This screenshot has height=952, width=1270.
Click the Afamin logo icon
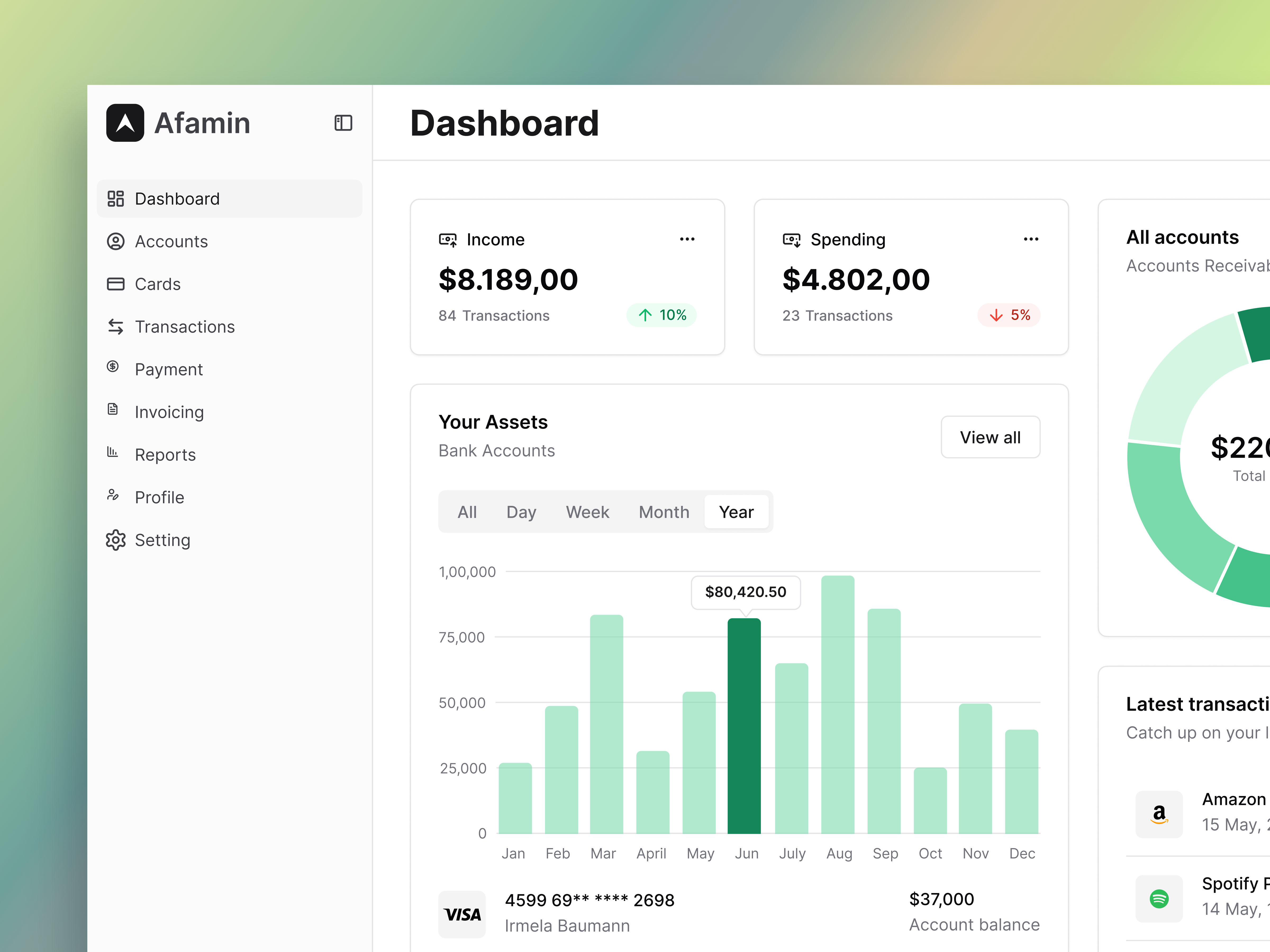(x=125, y=123)
